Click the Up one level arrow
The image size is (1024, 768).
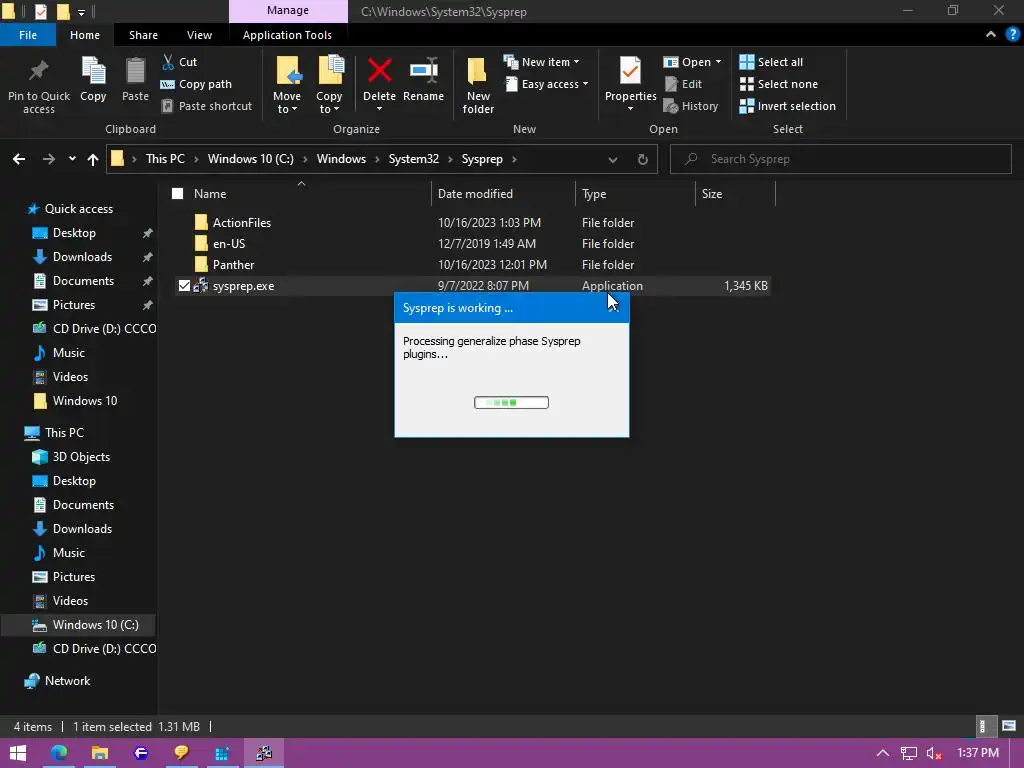click(93, 159)
